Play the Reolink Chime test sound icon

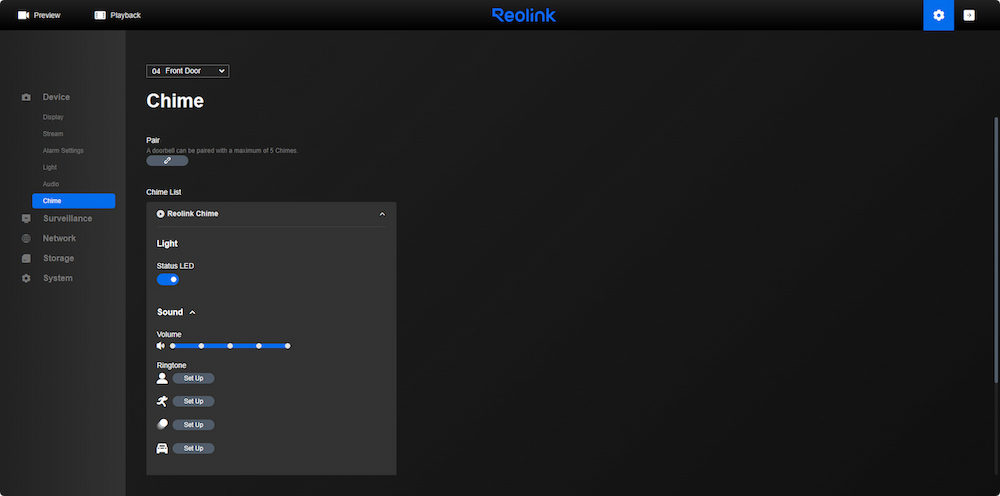161,214
